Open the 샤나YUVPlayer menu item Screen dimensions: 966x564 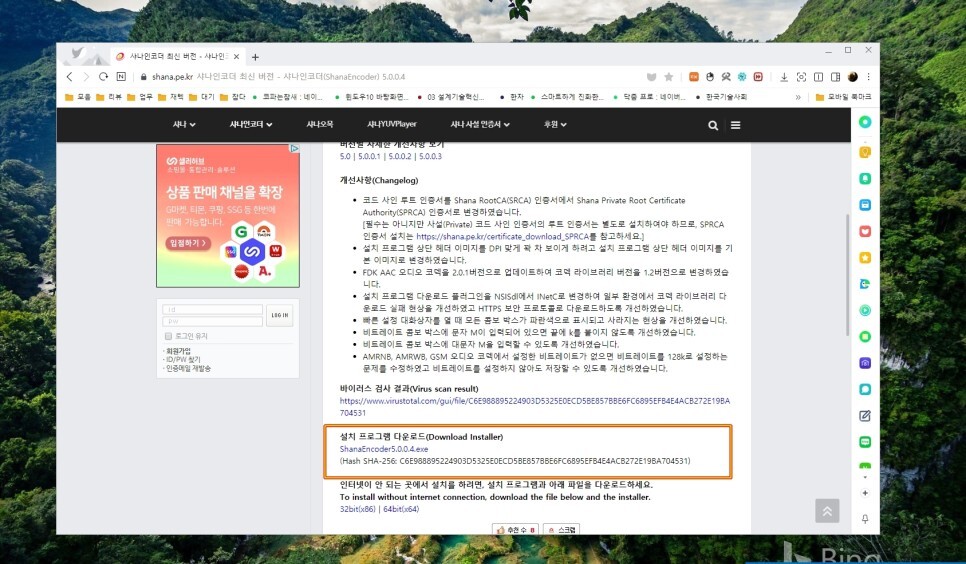[x=392, y=125]
